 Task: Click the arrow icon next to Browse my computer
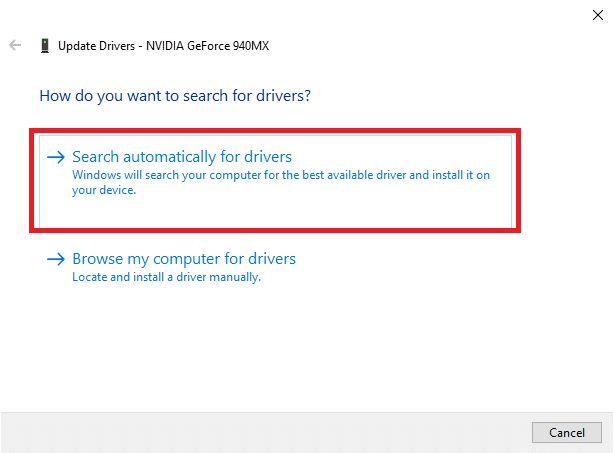pyautogui.click(x=56, y=259)
